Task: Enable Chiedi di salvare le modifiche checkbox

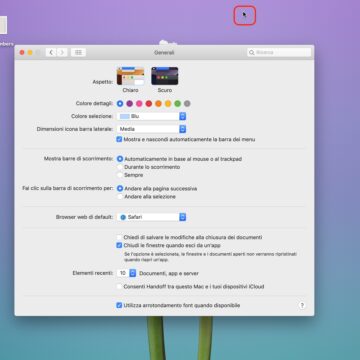Action: pyautogui.click(x=119, y=237)
